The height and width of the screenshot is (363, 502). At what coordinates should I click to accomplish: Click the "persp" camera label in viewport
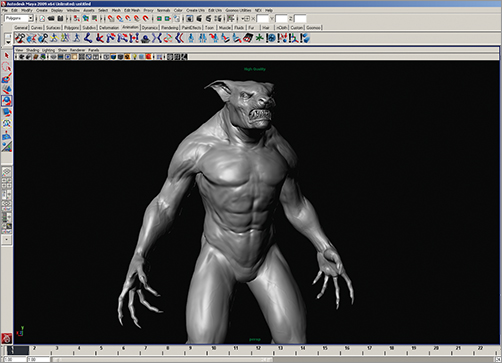255,340
